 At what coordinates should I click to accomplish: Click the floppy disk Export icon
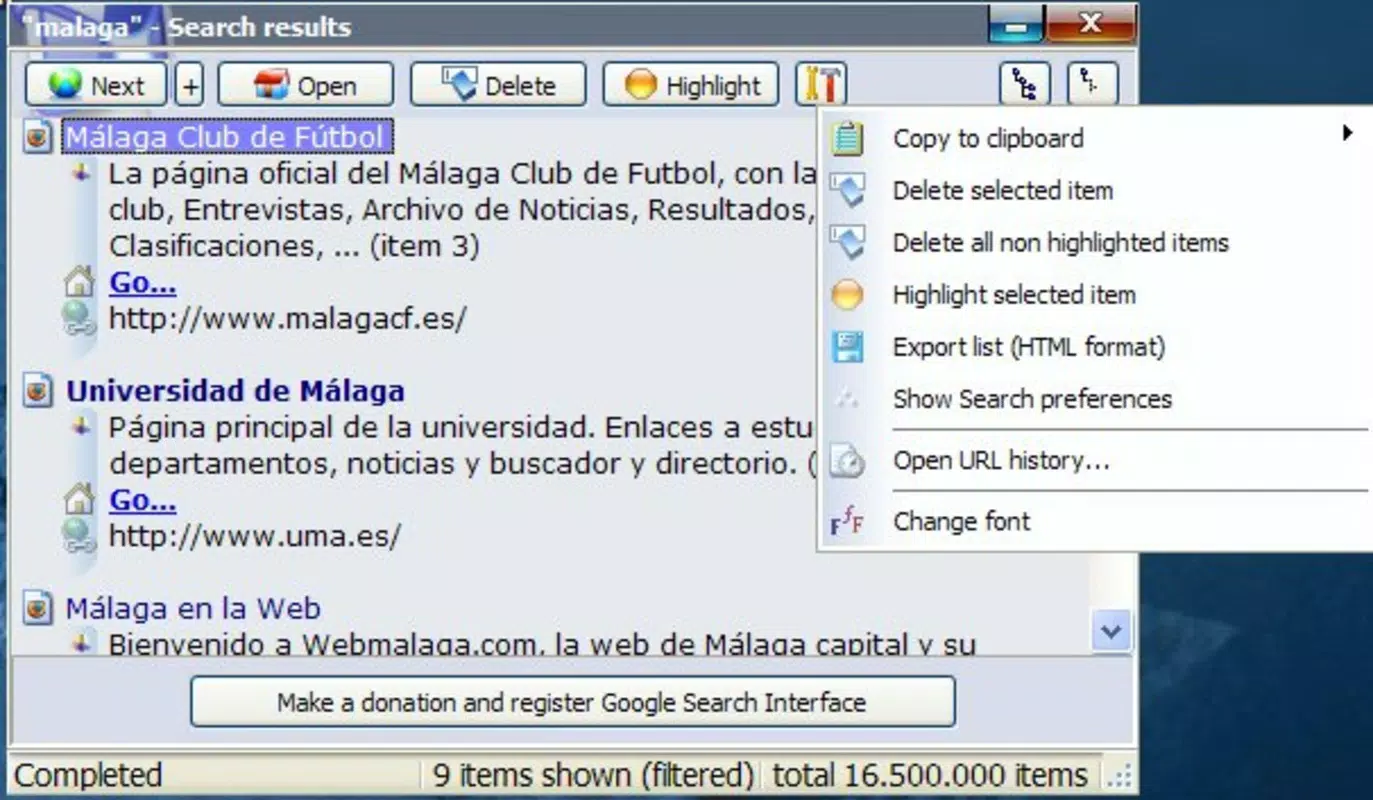[847, 347]
